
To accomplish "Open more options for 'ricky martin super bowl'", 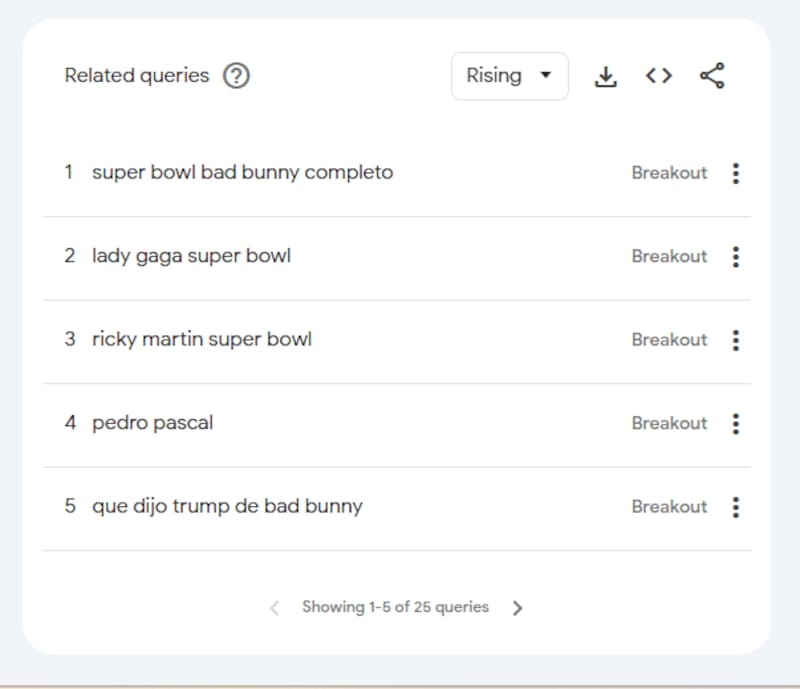I will [736, 340].
